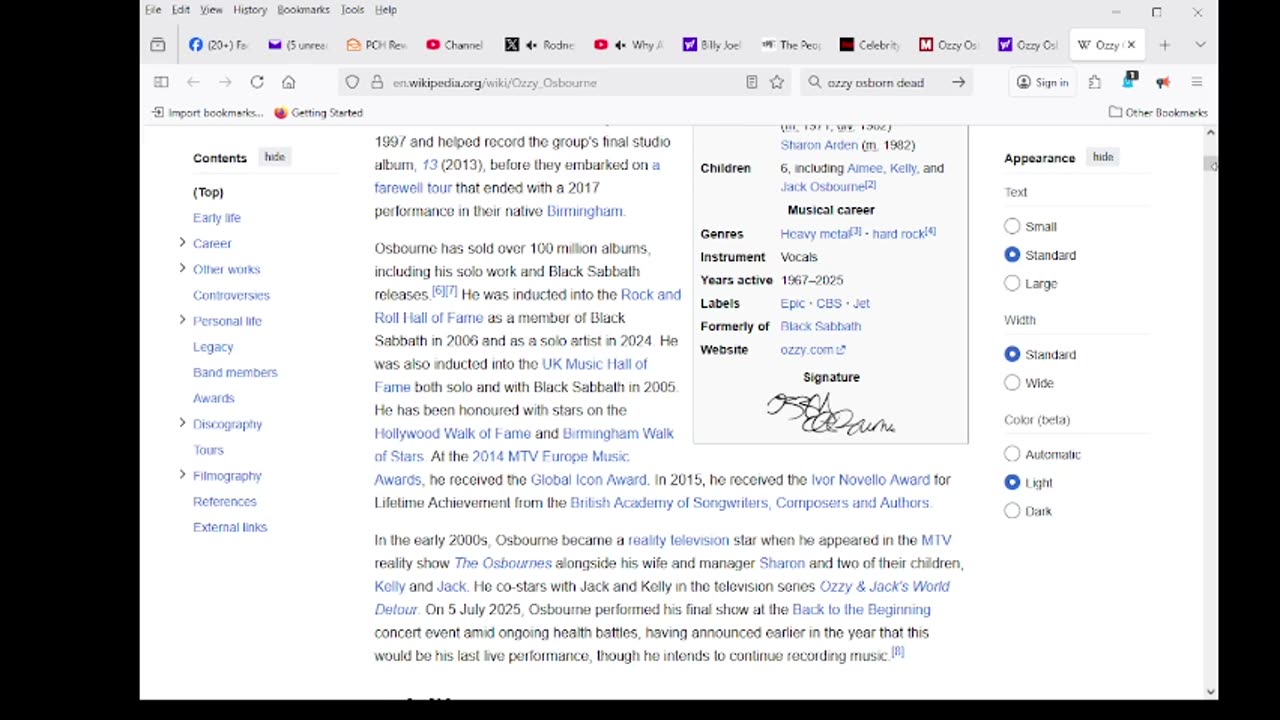1280x720 pixels.
Task: Open the home page
Action: 289,82
